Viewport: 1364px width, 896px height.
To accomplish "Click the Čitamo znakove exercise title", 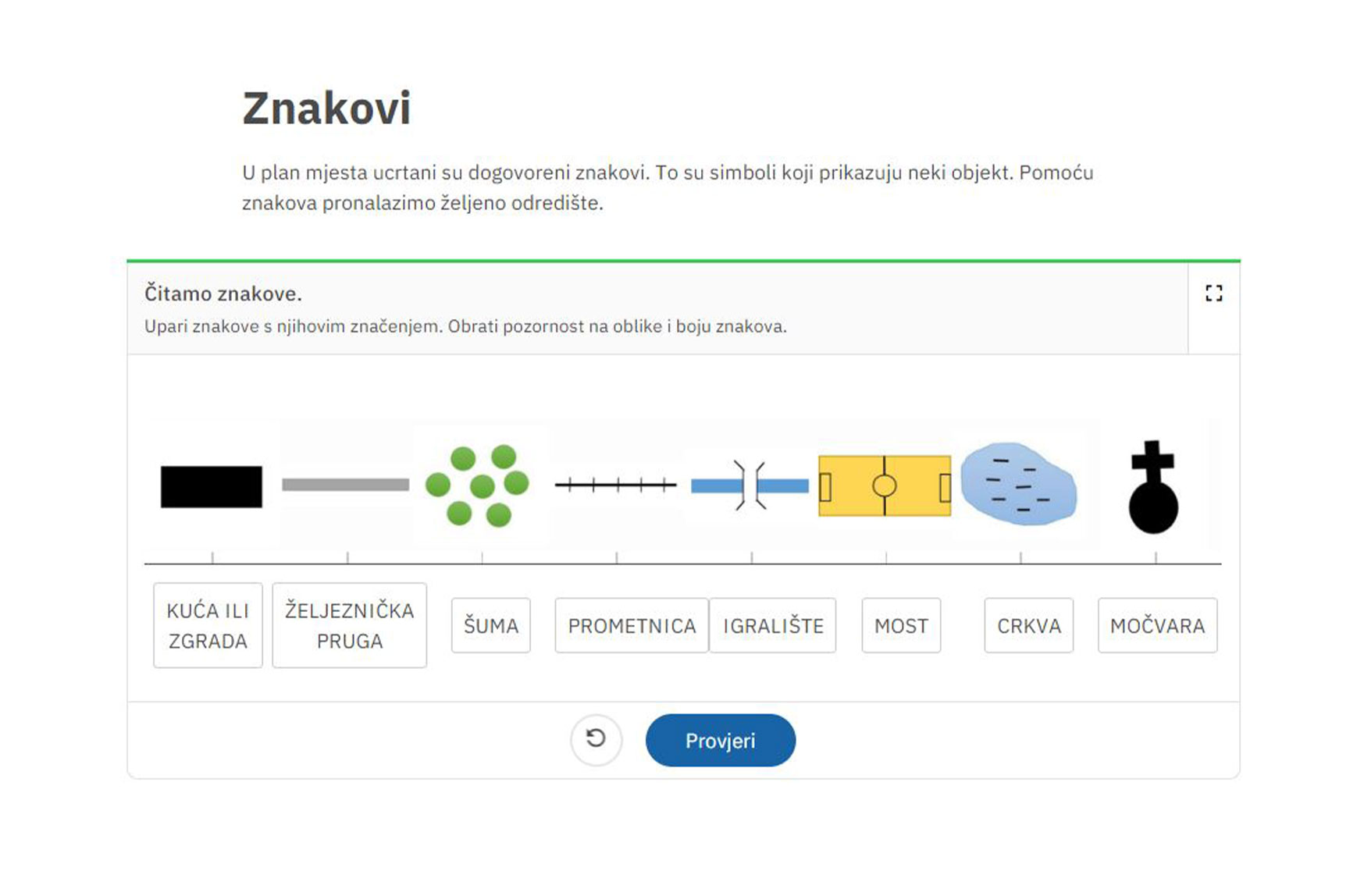I will (223, 293).
